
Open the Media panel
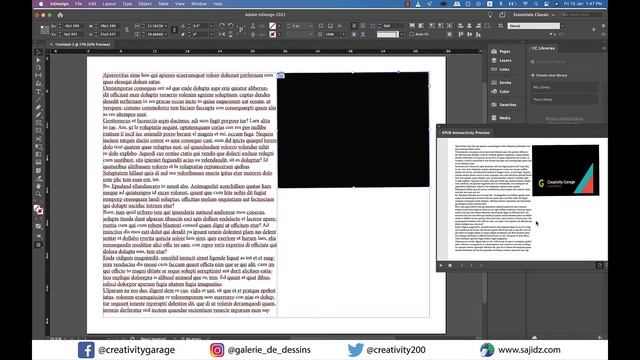pyautogui.click(x=501, y=118)
